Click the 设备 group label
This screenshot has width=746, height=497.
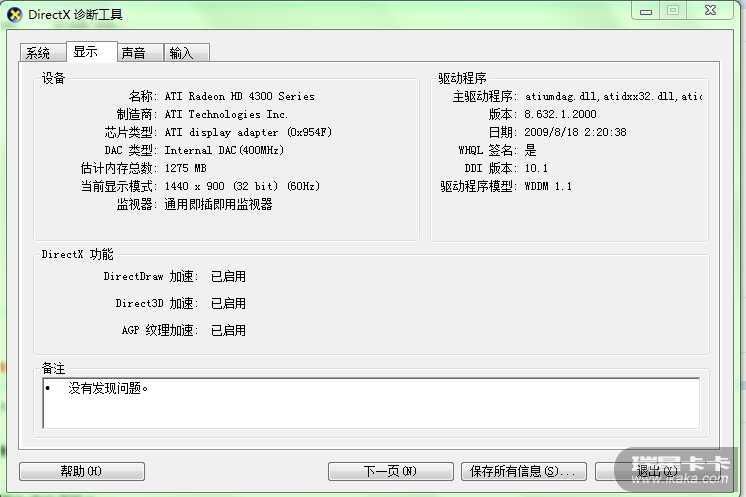(53, 78)
